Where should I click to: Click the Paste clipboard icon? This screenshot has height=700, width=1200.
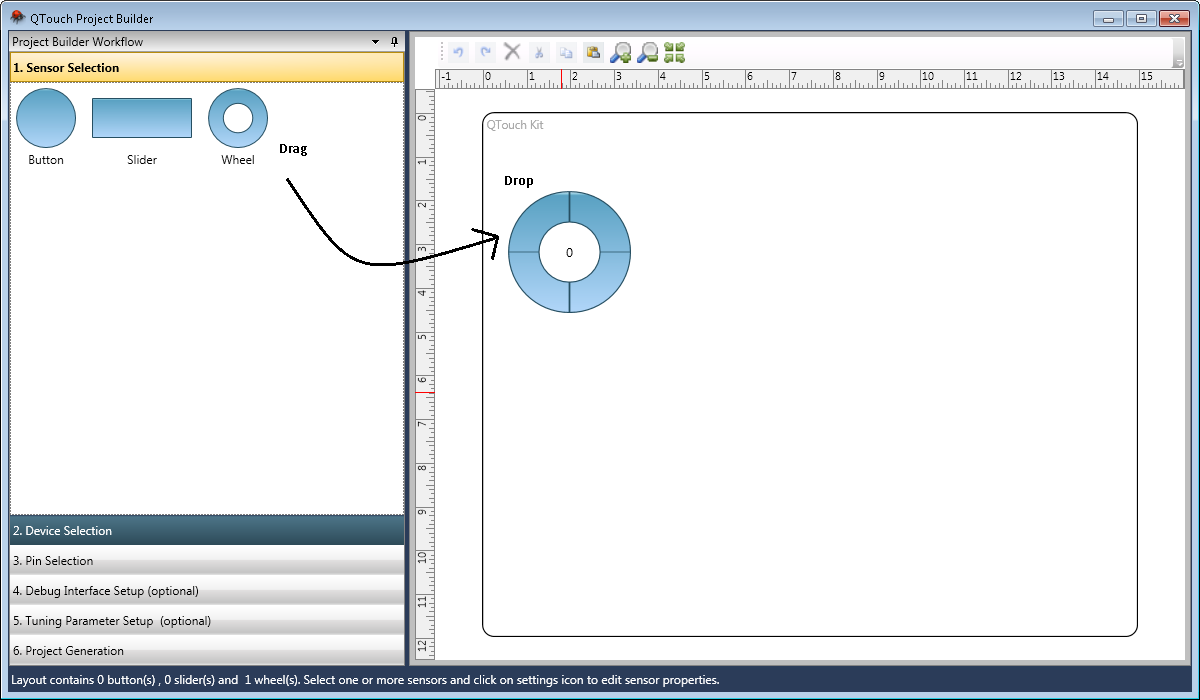point(593,52)
